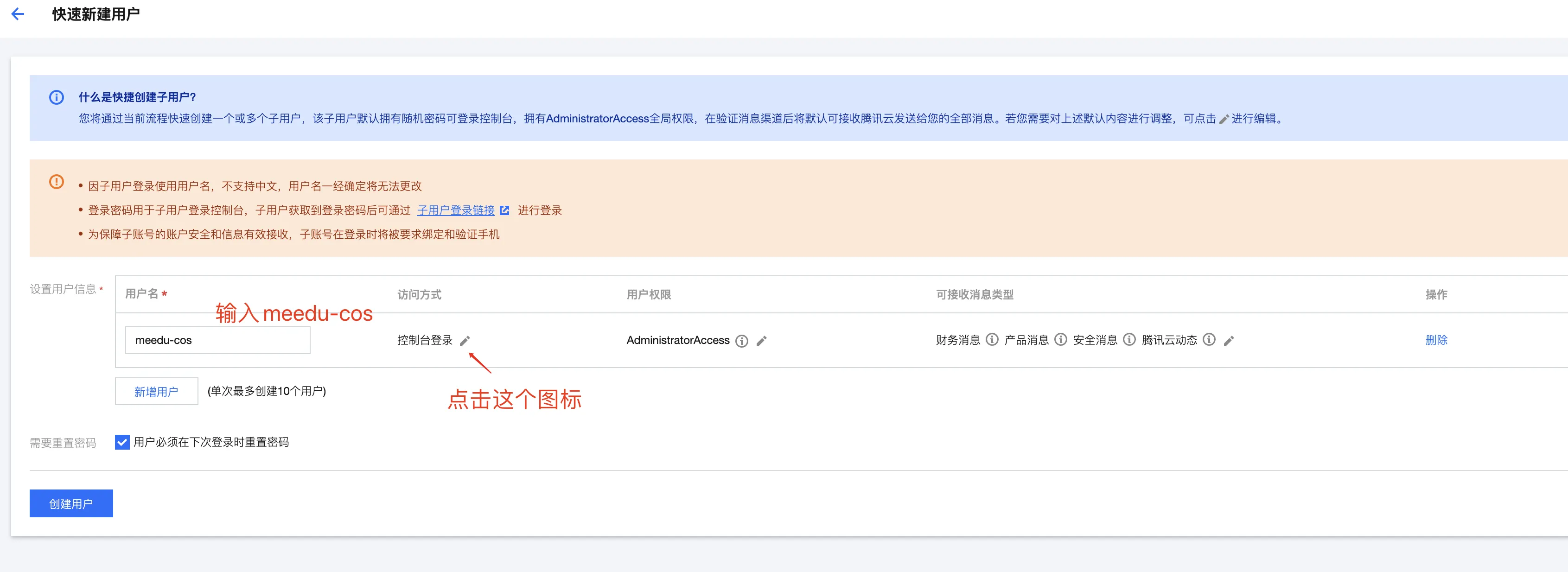Screen dimensions: 1568x572
Task: Edit access method pencil next to 控制台登录
Action: (465, 341)
